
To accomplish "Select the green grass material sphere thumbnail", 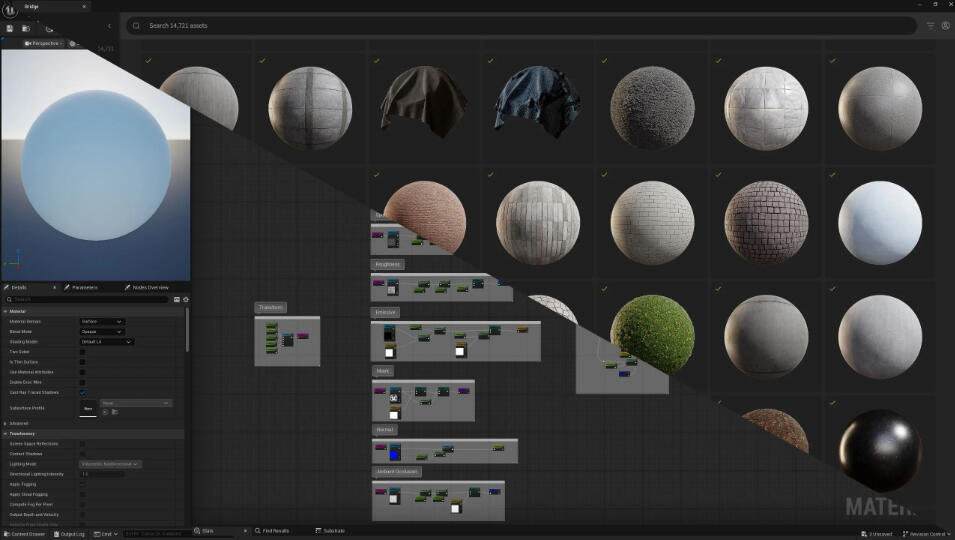I will (x=652, y=334).
